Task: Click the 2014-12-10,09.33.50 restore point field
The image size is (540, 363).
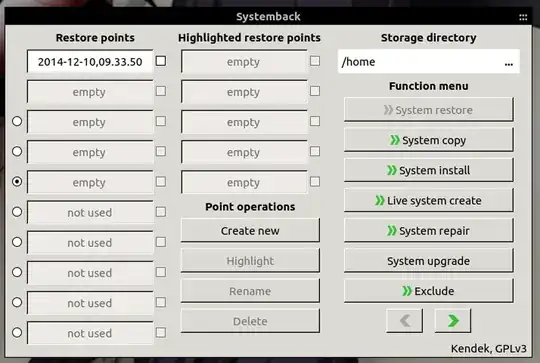Action: [90, 62]
